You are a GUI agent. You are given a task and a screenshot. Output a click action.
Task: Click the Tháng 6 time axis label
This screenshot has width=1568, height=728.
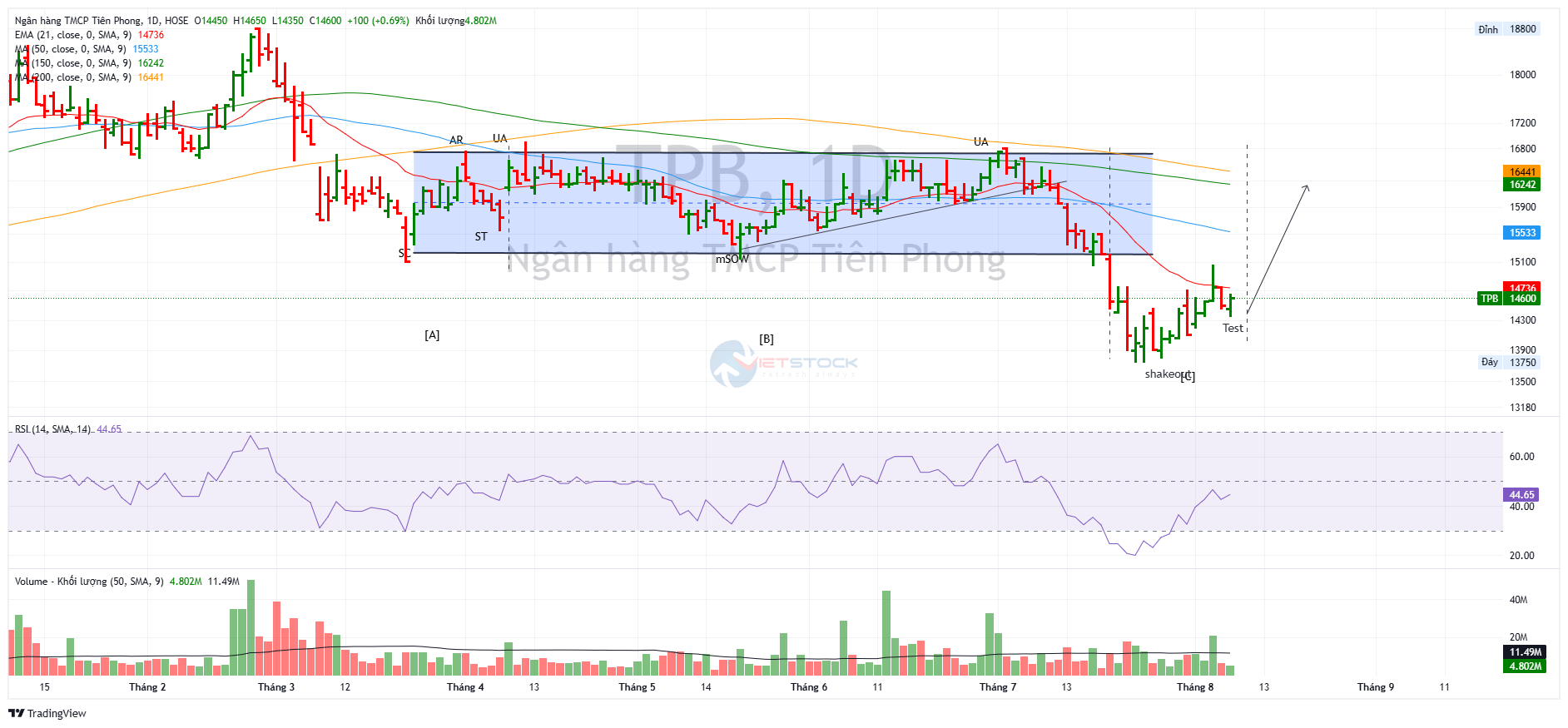(x=809, y=687)
